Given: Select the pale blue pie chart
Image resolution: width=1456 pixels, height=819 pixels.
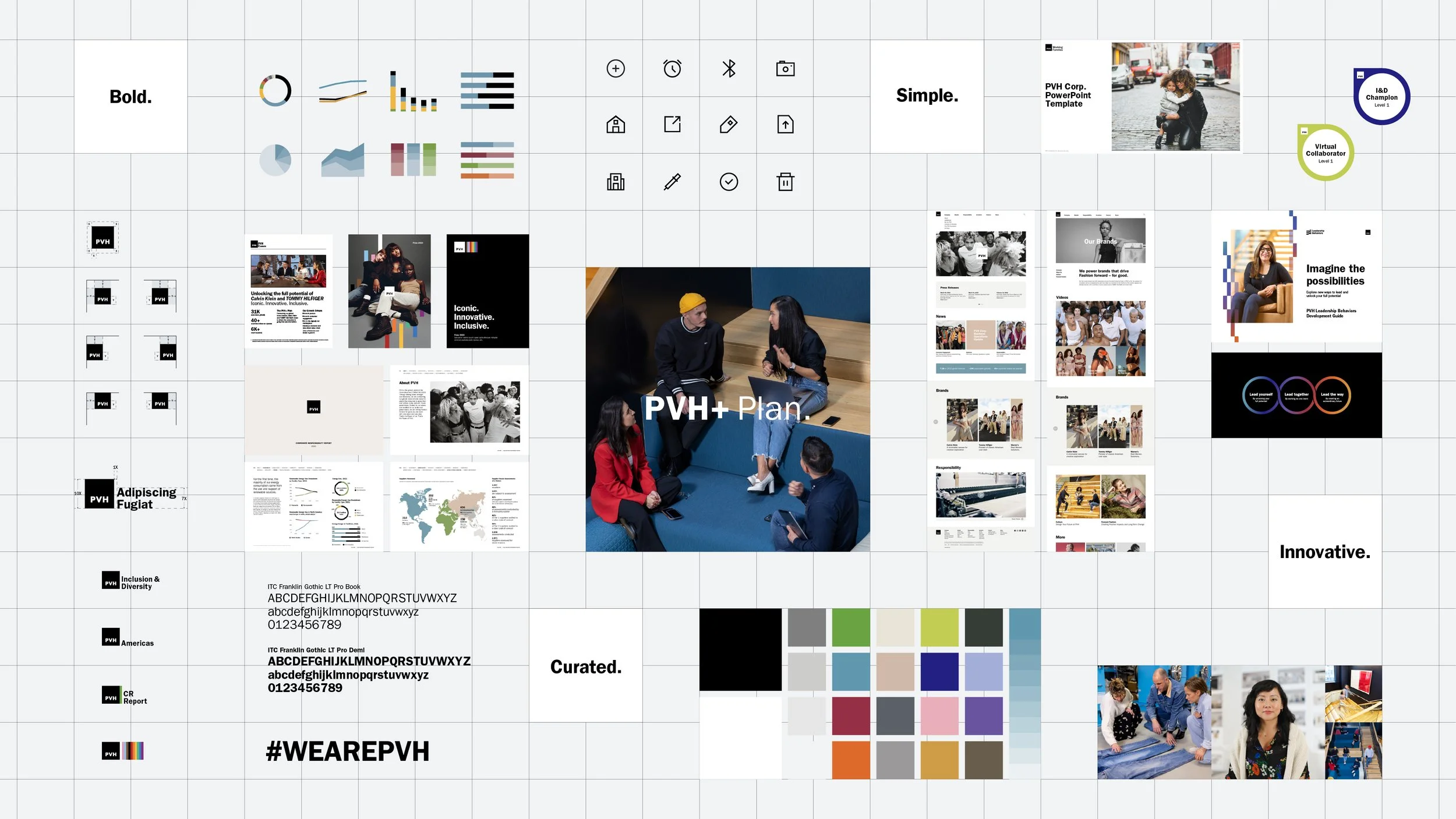Looking at the screenshot, I should point(275,160).
